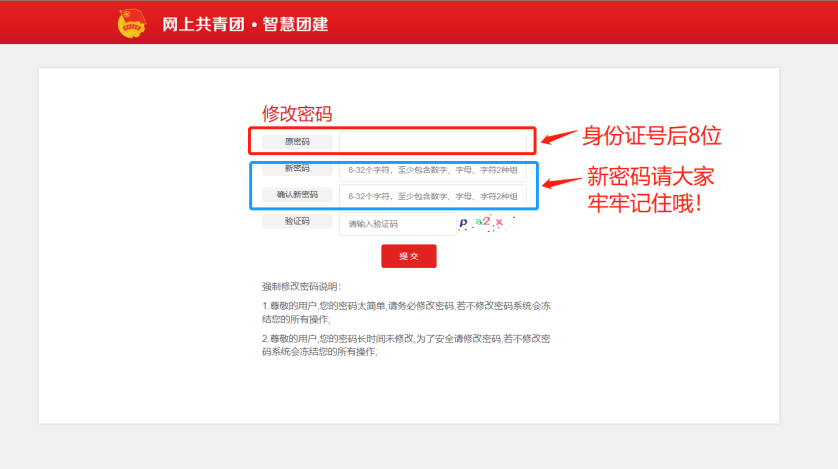The height and width of the screenshot is (469, 838).
Task: Click the 身份证号后8位 annotation text
Action: 652,135
